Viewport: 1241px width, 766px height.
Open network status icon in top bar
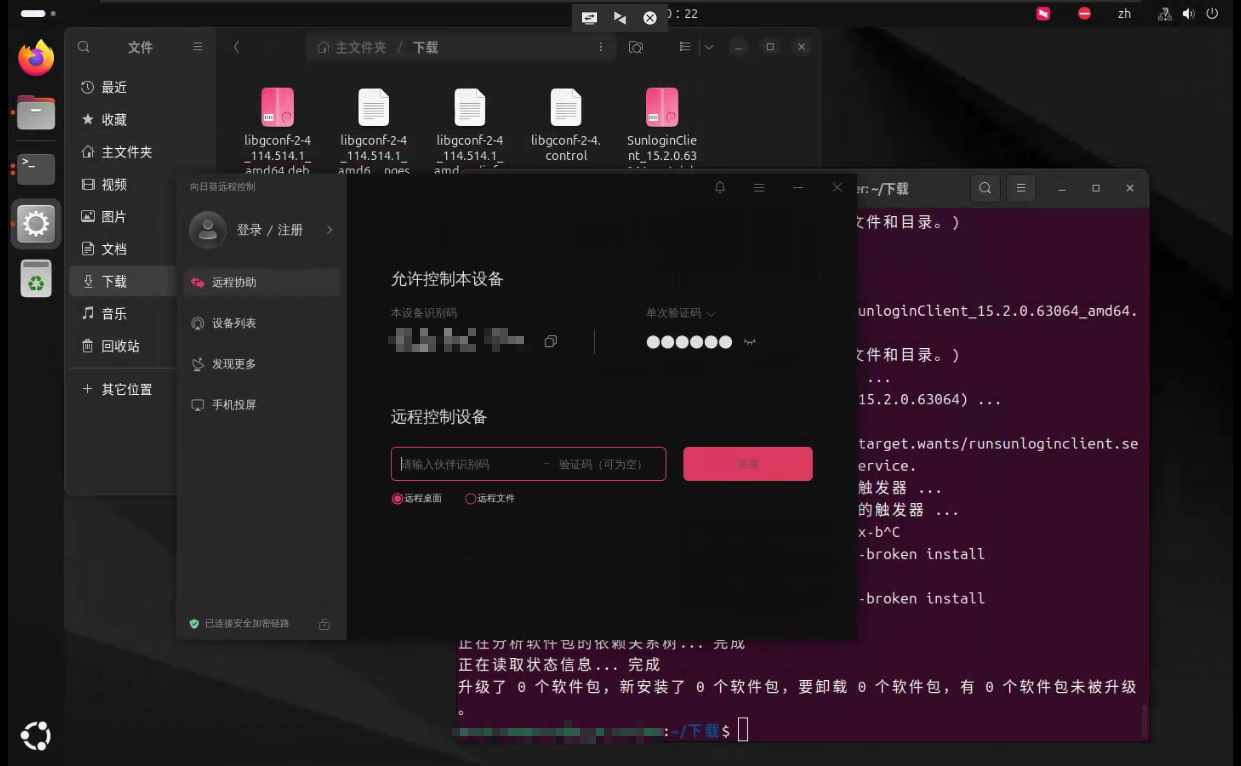(1164, 14)
